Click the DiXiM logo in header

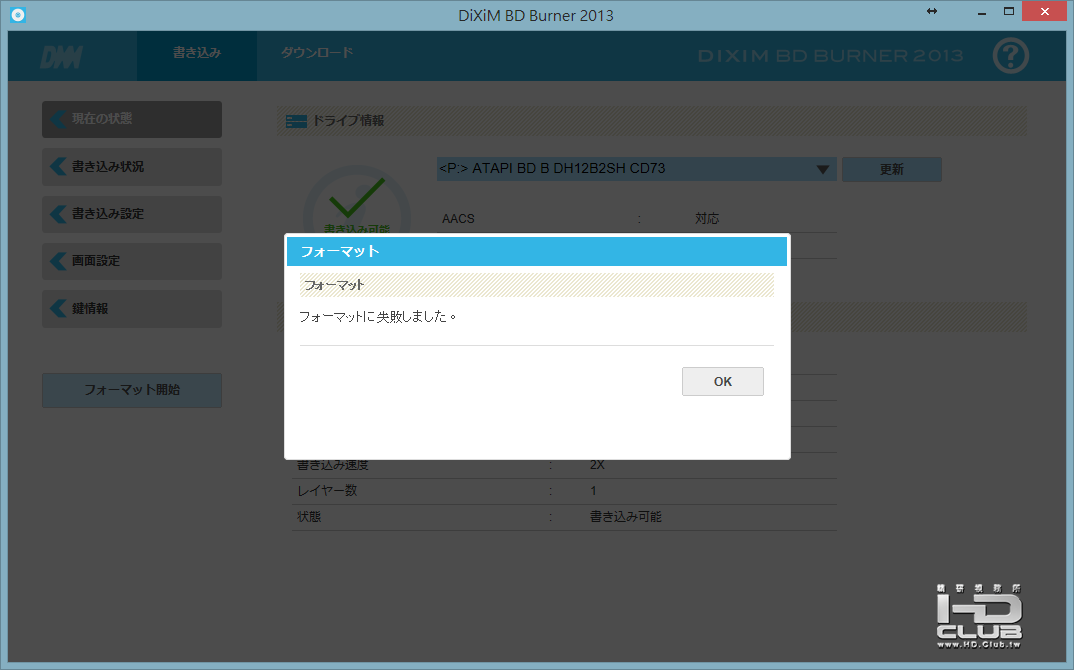coord(62,58)
